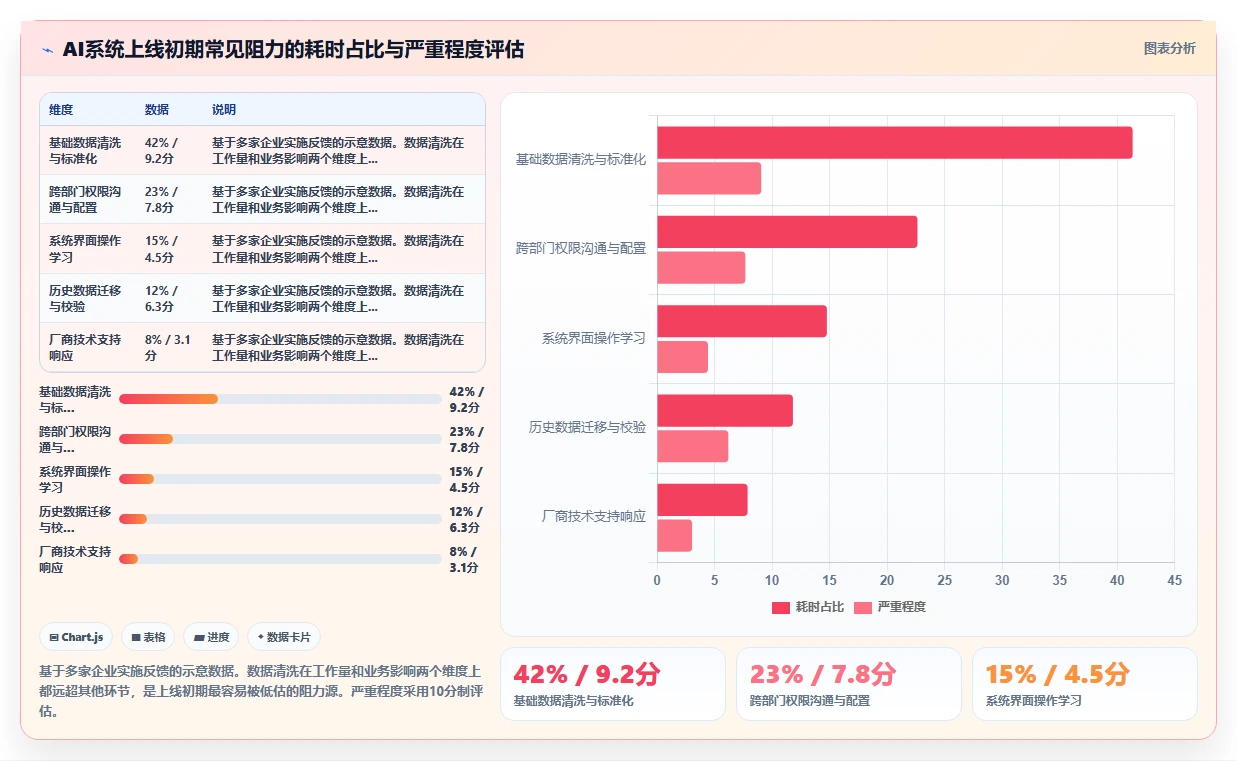Image resolution: width=1237 pixels, height=761 pixels.
Task: Click table cell 23% / 7.8分
Action: (161, 199)
